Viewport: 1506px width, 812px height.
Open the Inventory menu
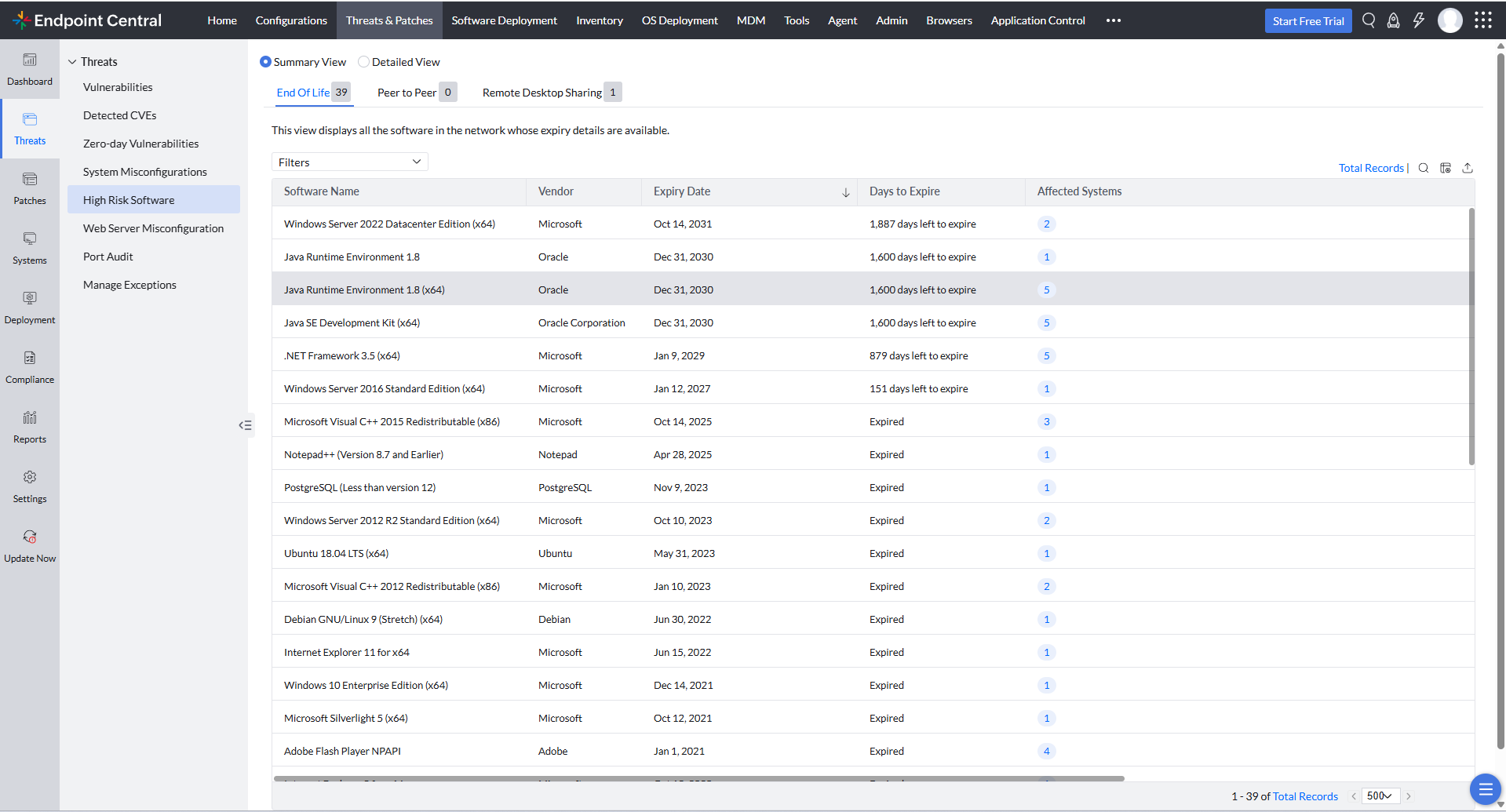pyautogui.click(x=600, y=20)
